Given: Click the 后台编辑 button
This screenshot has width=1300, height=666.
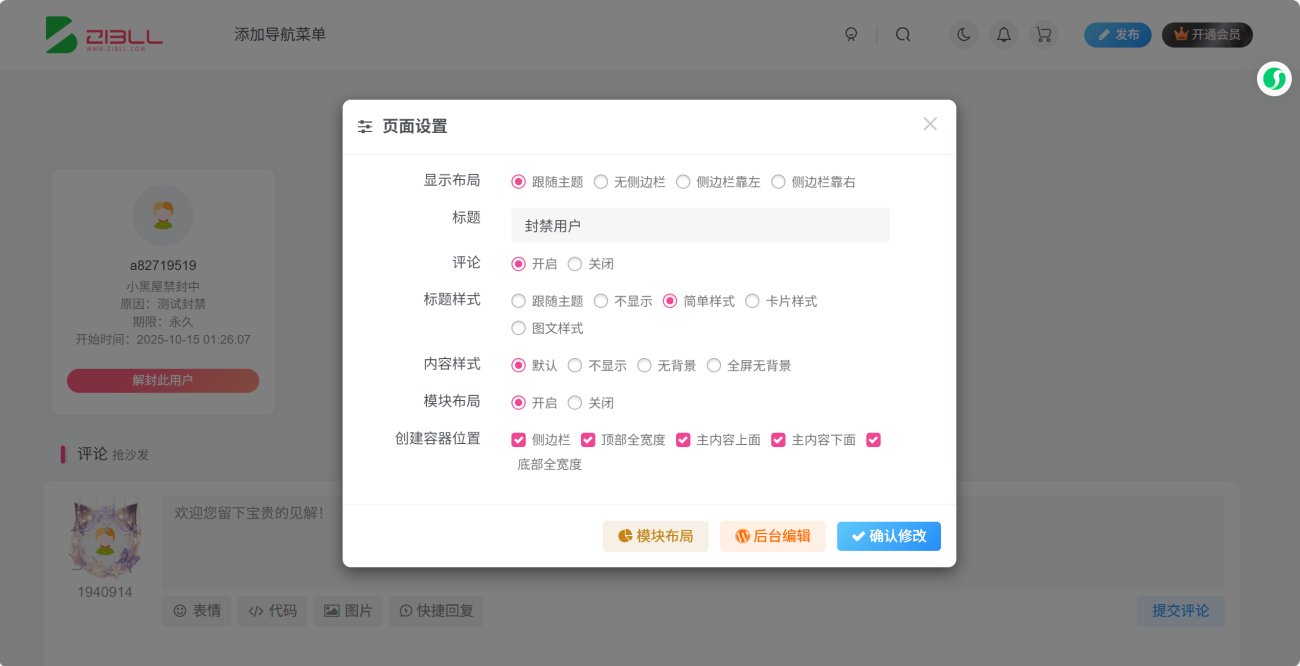Looking at the screenshot, I should (x=772, y=536).
